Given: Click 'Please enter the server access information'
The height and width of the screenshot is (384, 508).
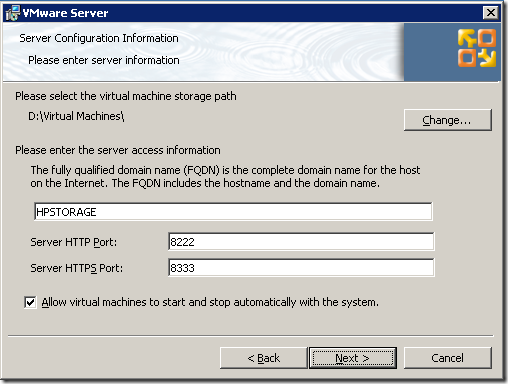Looking at the screenshot, I should click(x=118, y=150).
